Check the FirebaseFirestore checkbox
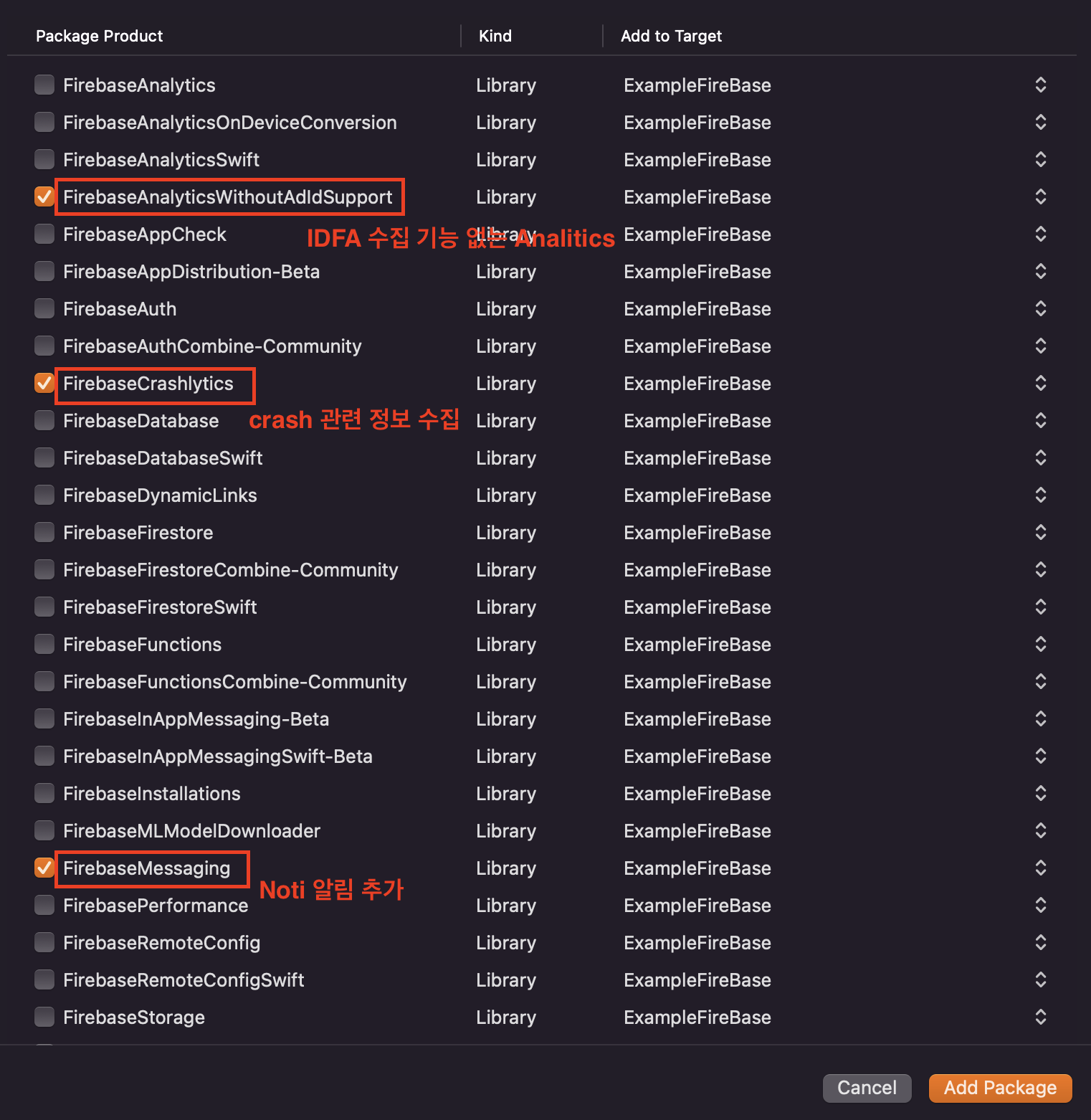The image size is (1091, 1120). [x=44, y=532]
